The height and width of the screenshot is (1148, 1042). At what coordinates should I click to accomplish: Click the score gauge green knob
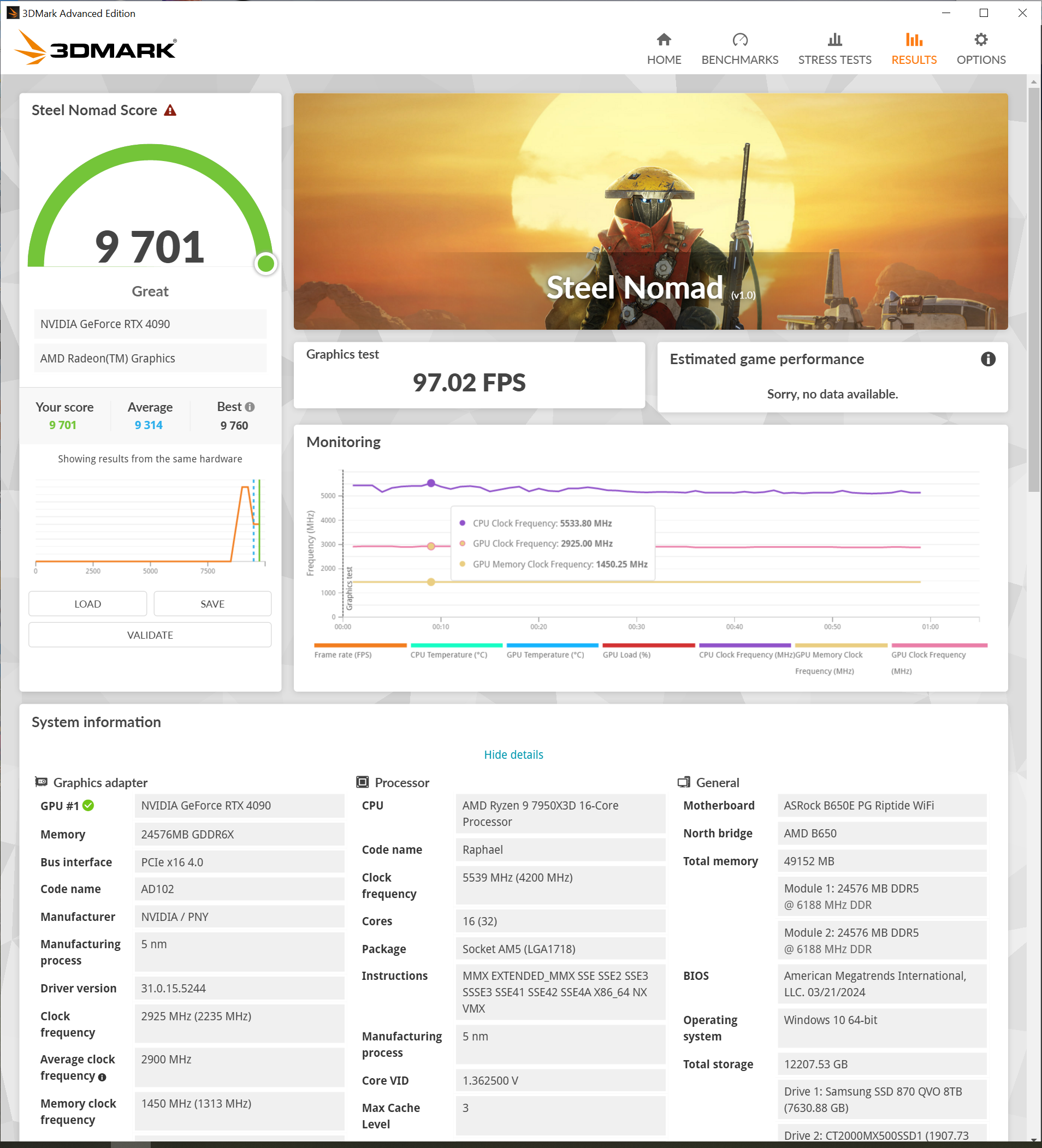click(265, 264)
